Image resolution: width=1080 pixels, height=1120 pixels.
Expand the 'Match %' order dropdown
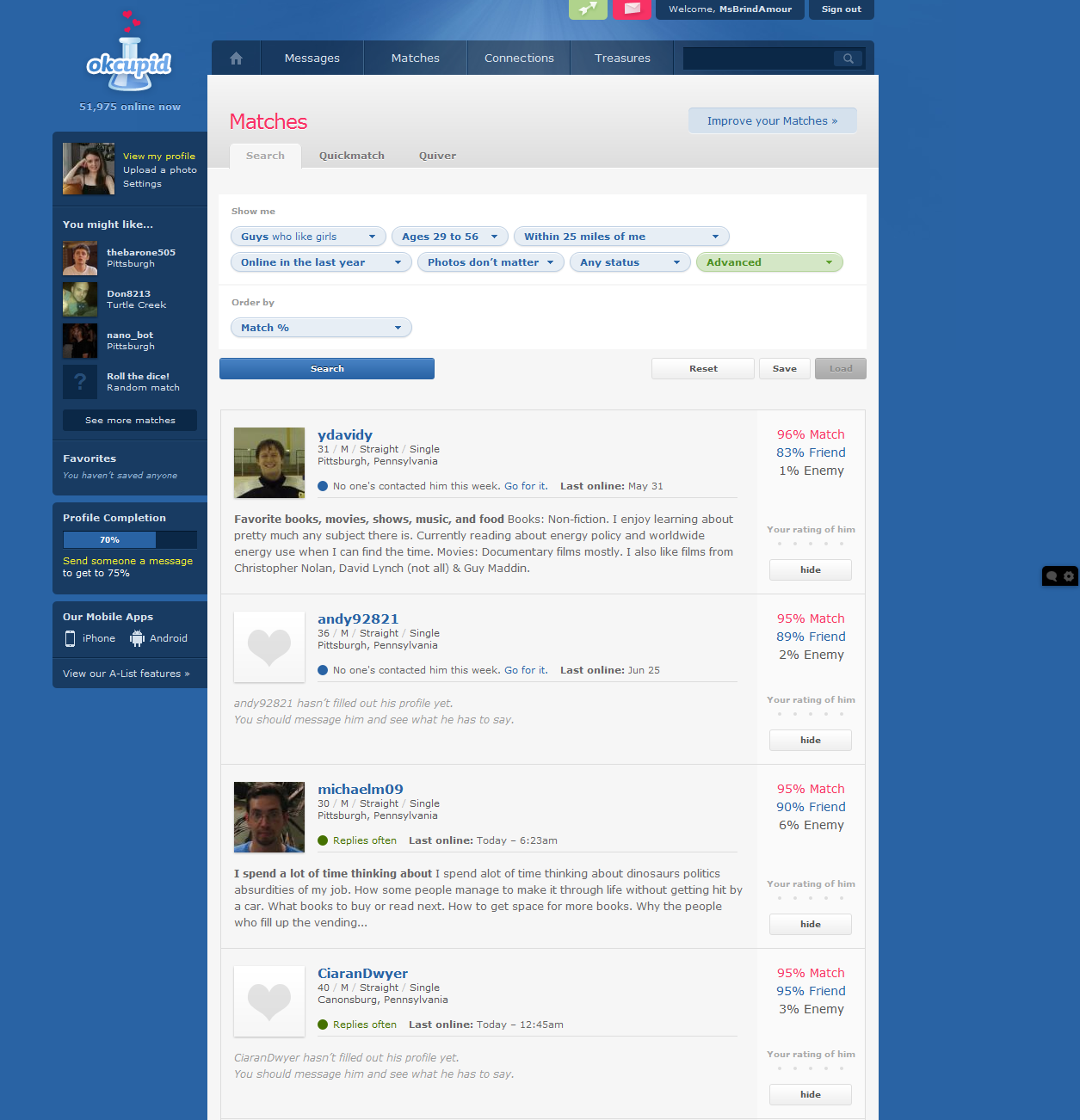pyautogui.click(x=321, y=328)
